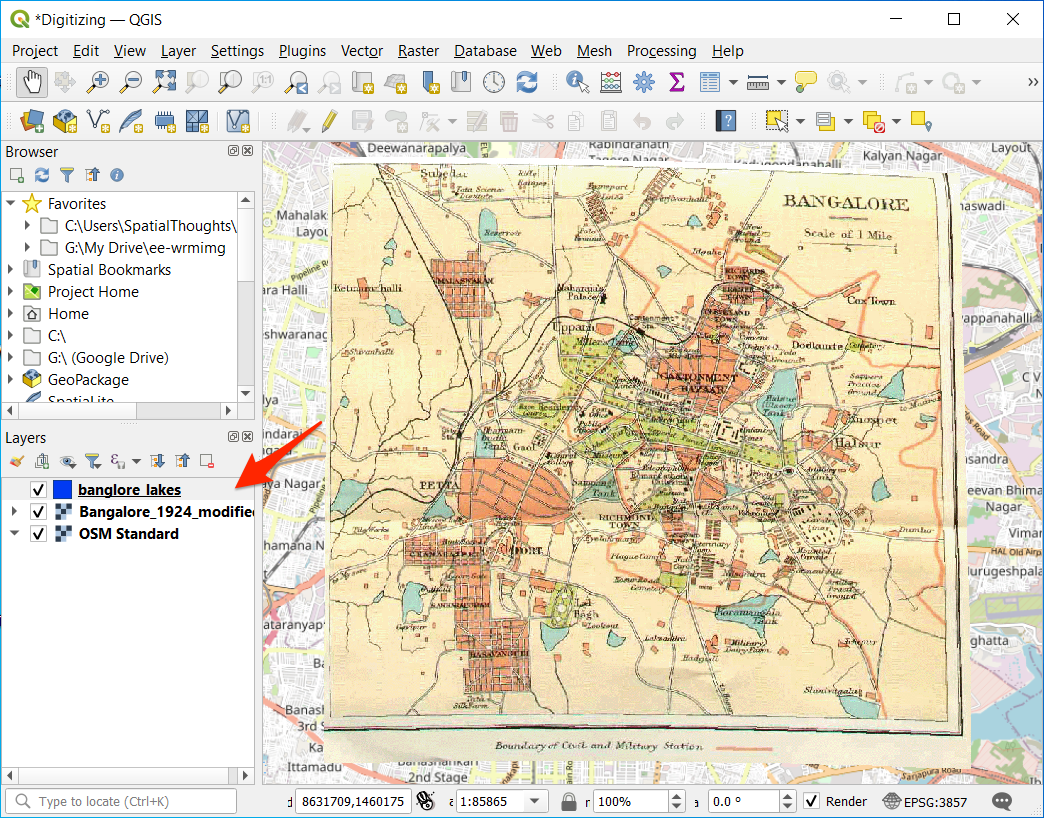Click the rotation value field
The image size is (1044, 818).
(x=742, y=801)
